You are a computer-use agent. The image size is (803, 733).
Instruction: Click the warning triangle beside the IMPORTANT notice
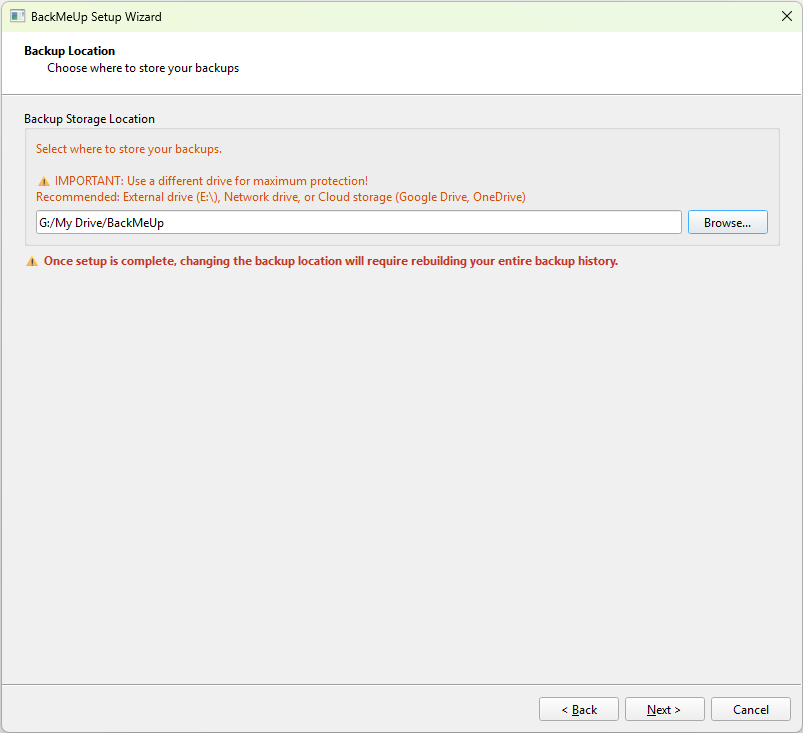click(42, 181)
